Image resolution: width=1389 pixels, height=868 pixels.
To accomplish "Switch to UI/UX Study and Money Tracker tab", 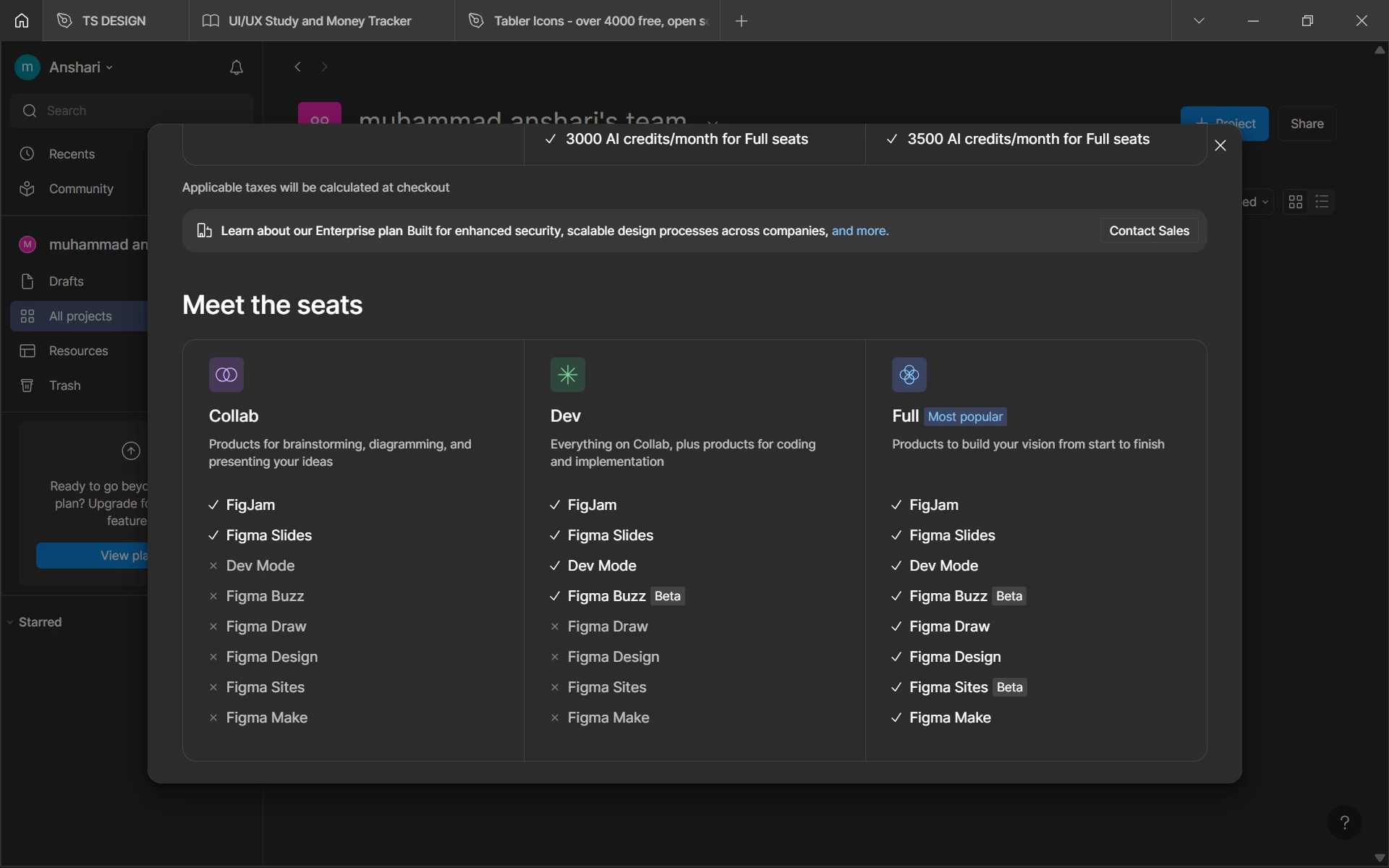I will click(x=319, y=21).
